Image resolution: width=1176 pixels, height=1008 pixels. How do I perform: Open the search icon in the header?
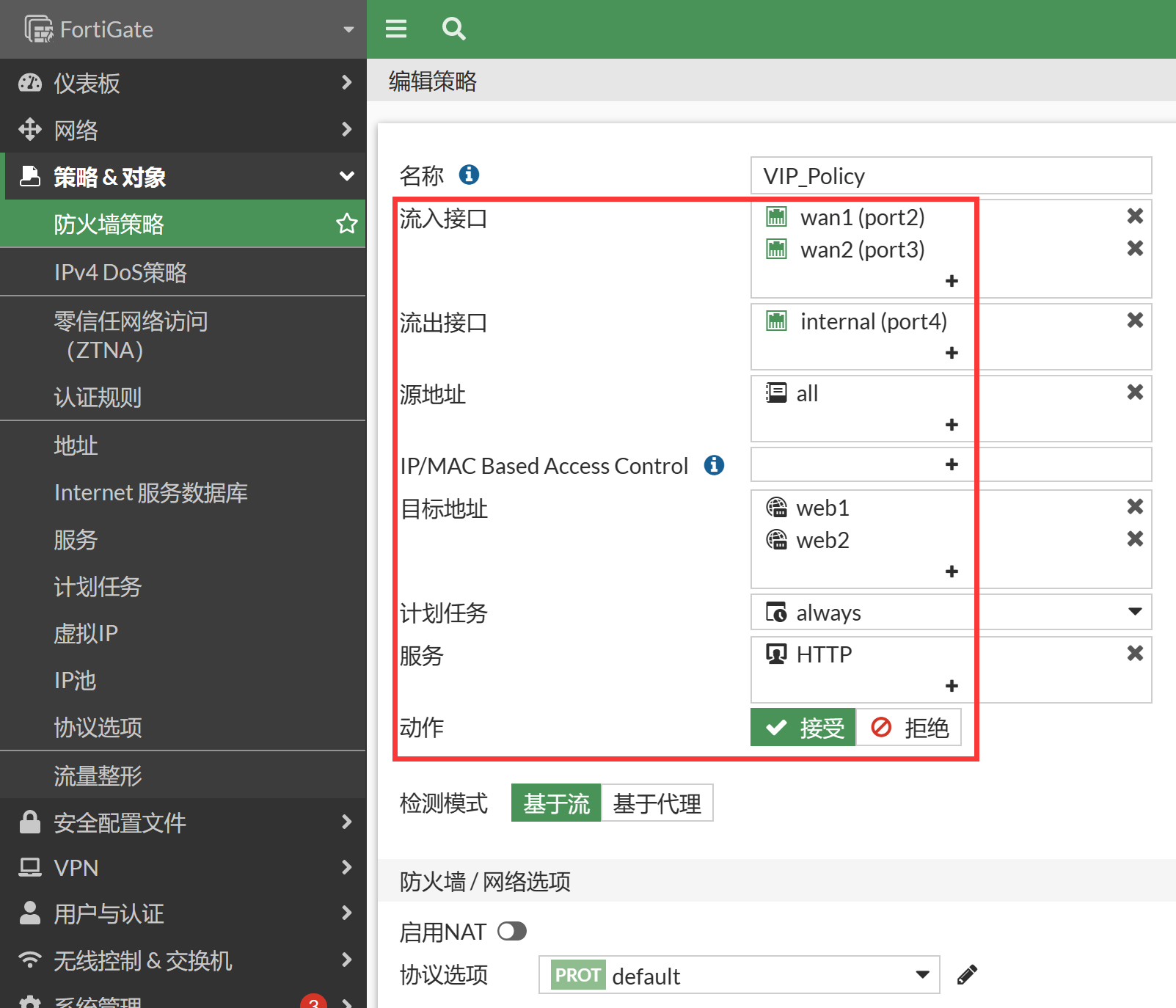453,29
